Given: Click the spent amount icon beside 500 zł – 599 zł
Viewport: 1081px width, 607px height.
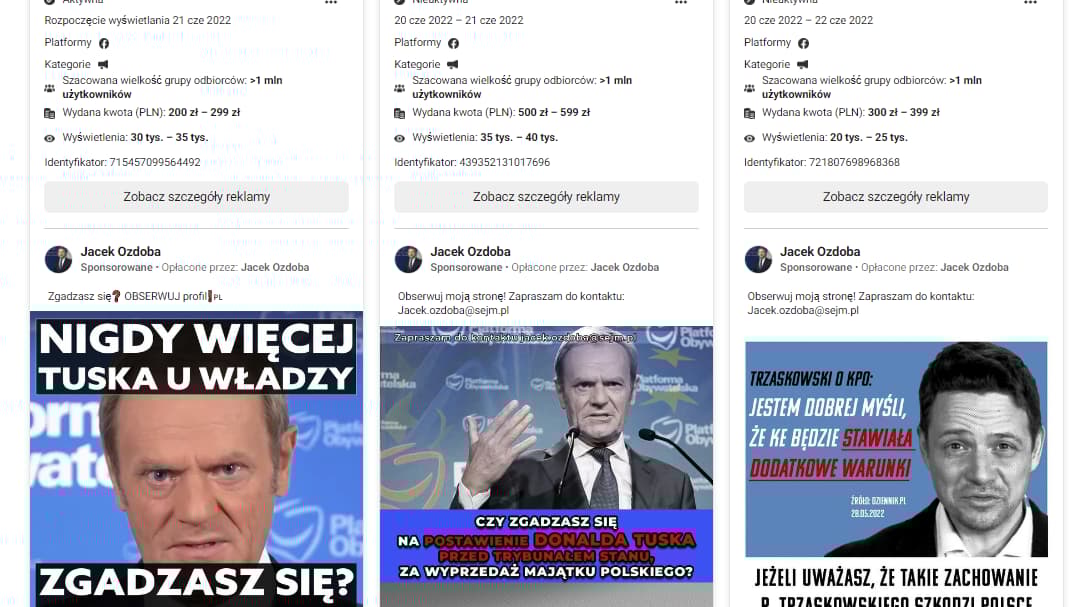Looking at the screenshot, I should point(399,113).
